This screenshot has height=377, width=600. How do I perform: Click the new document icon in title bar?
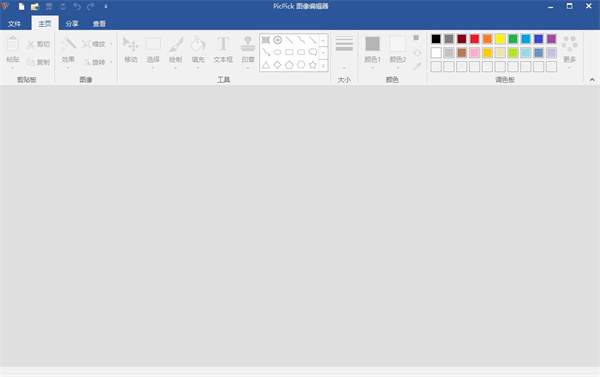tap(21, 7)
